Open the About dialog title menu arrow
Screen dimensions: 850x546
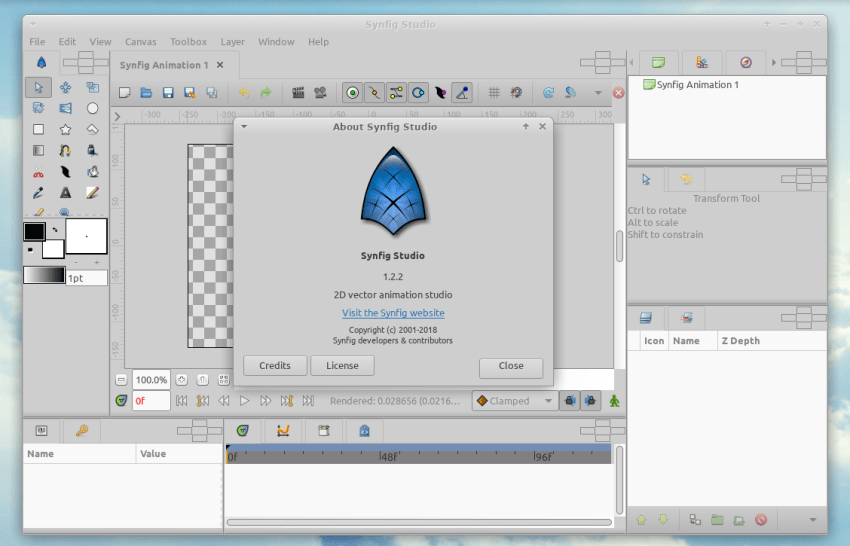coord(244,127)
